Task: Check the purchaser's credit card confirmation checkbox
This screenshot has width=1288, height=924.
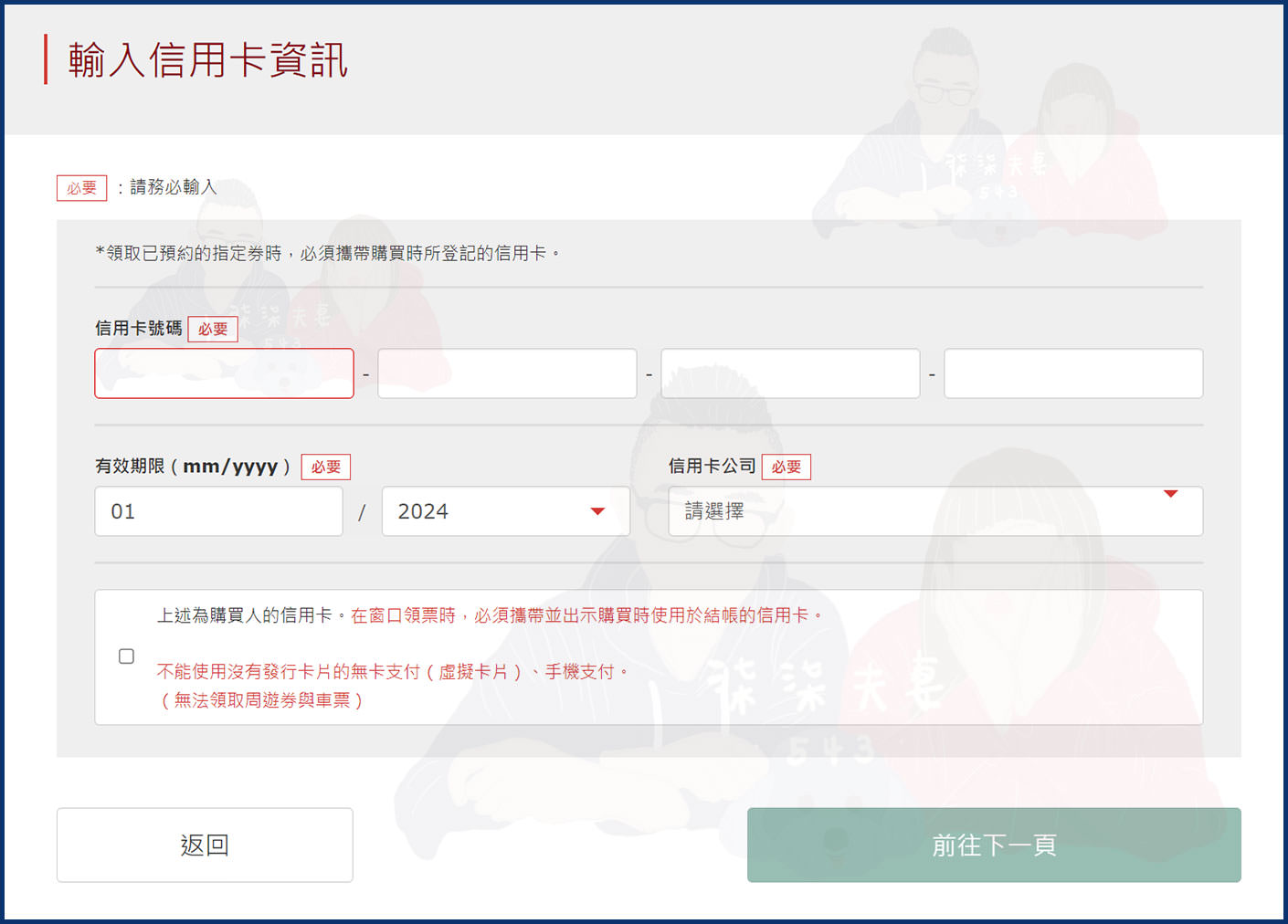Action: click(127, 656)
